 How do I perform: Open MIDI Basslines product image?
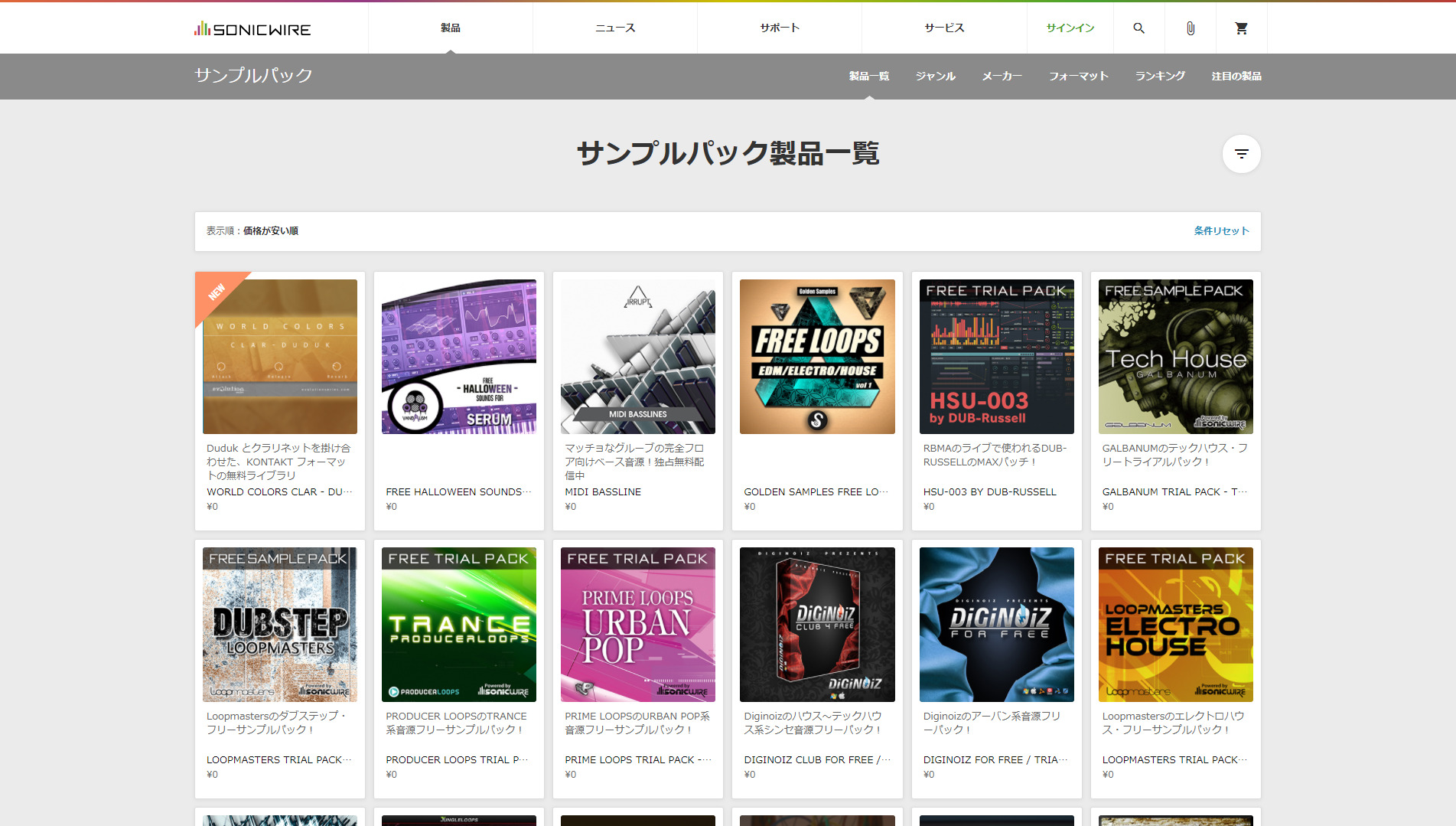click(638, 357)
